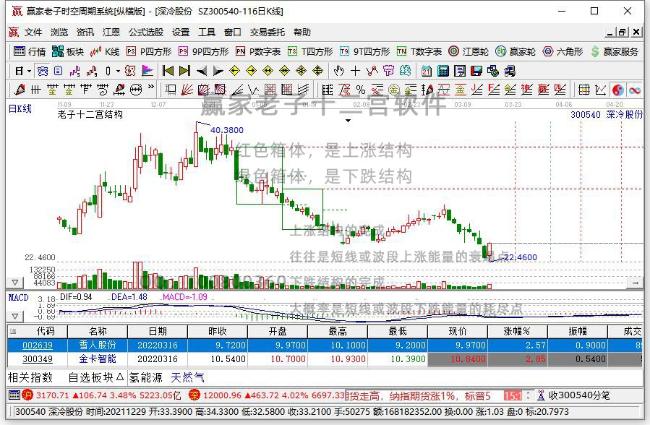Open the 板块 sector view

pyautogui.click(x=68, y=51)
